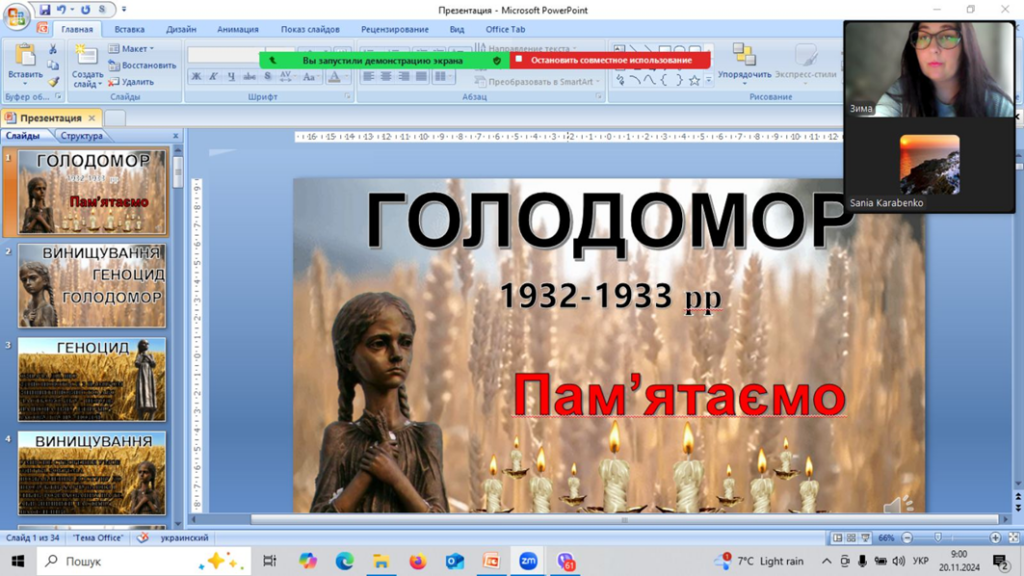Expand the Создать слайд dropdown arrow
The image size is (1024, 576).
click(98, 85)
